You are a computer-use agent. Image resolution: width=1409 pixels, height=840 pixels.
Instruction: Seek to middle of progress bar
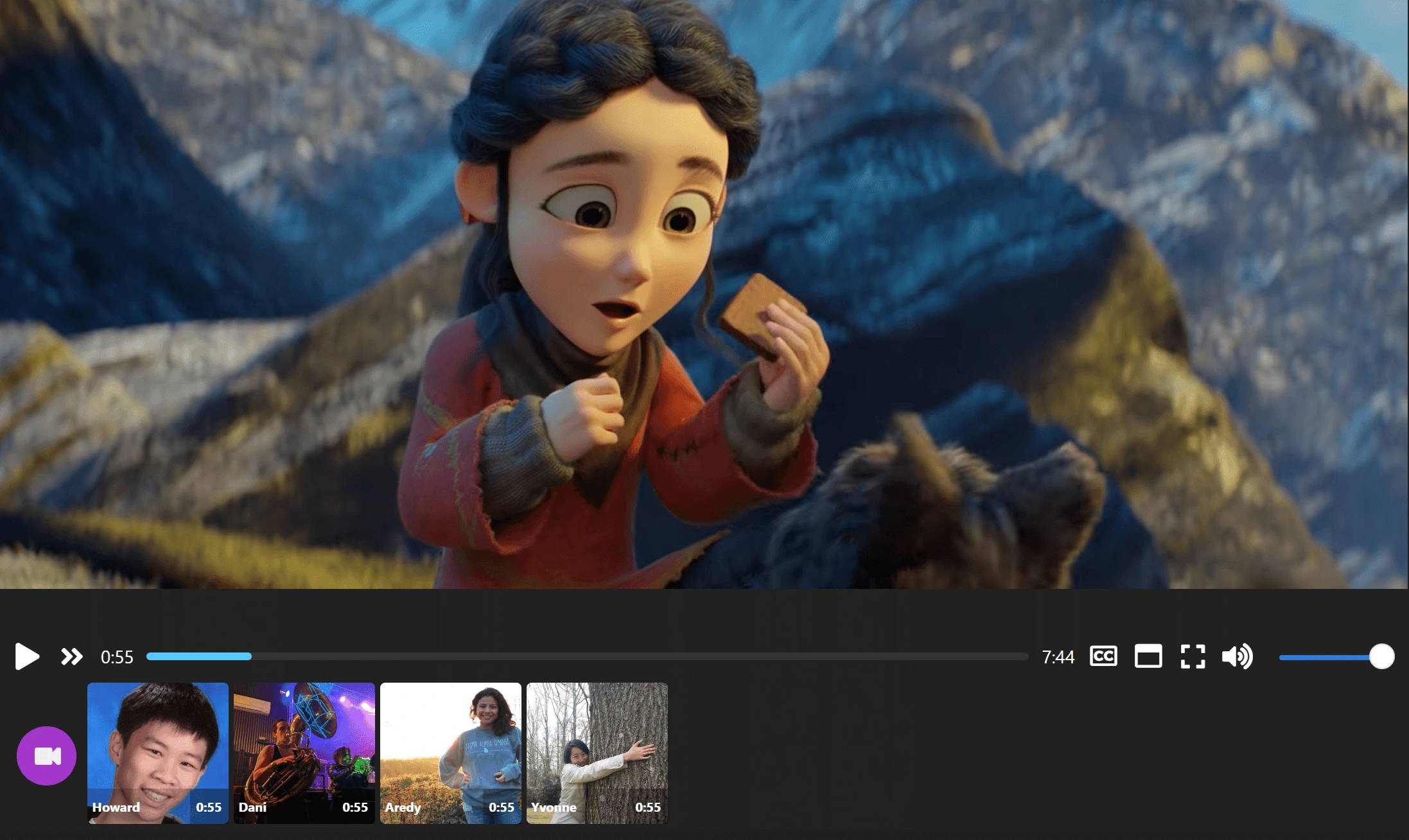(x=587, y=656)
